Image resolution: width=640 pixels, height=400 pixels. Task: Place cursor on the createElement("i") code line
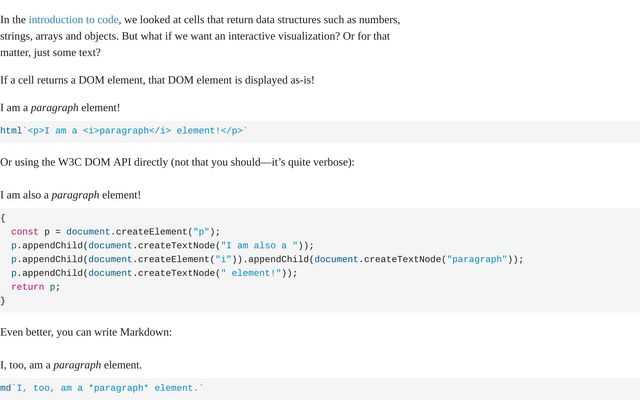[267, 259]
